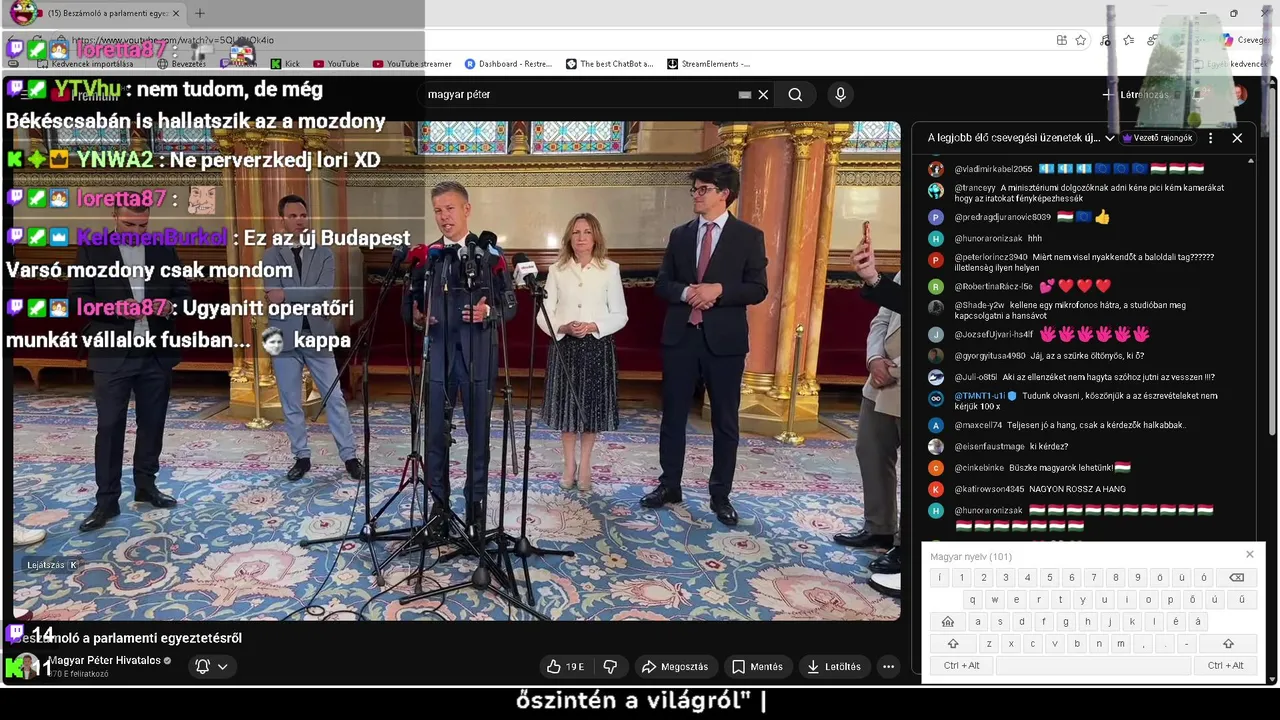Image resolution: width=1280 pixels, height=720 pixels.
Task: Open YouTube bookmark in bookmarks bar
Action: click(x=336, y=64)
